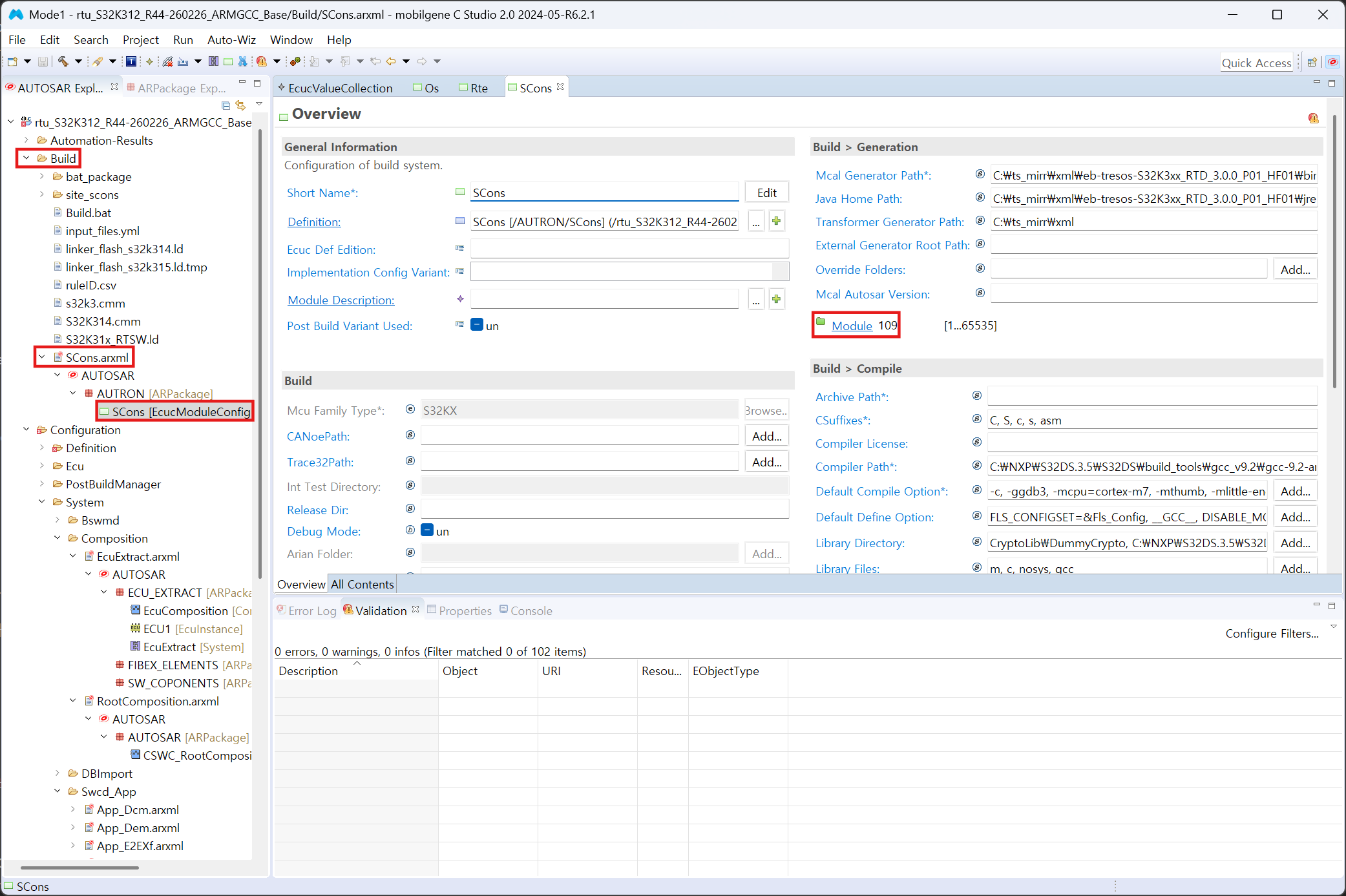This screenshot has width=1346, height=896.
Task: Expand the DBImport folder
Action: pyautogui.click(x=58, y=773)
